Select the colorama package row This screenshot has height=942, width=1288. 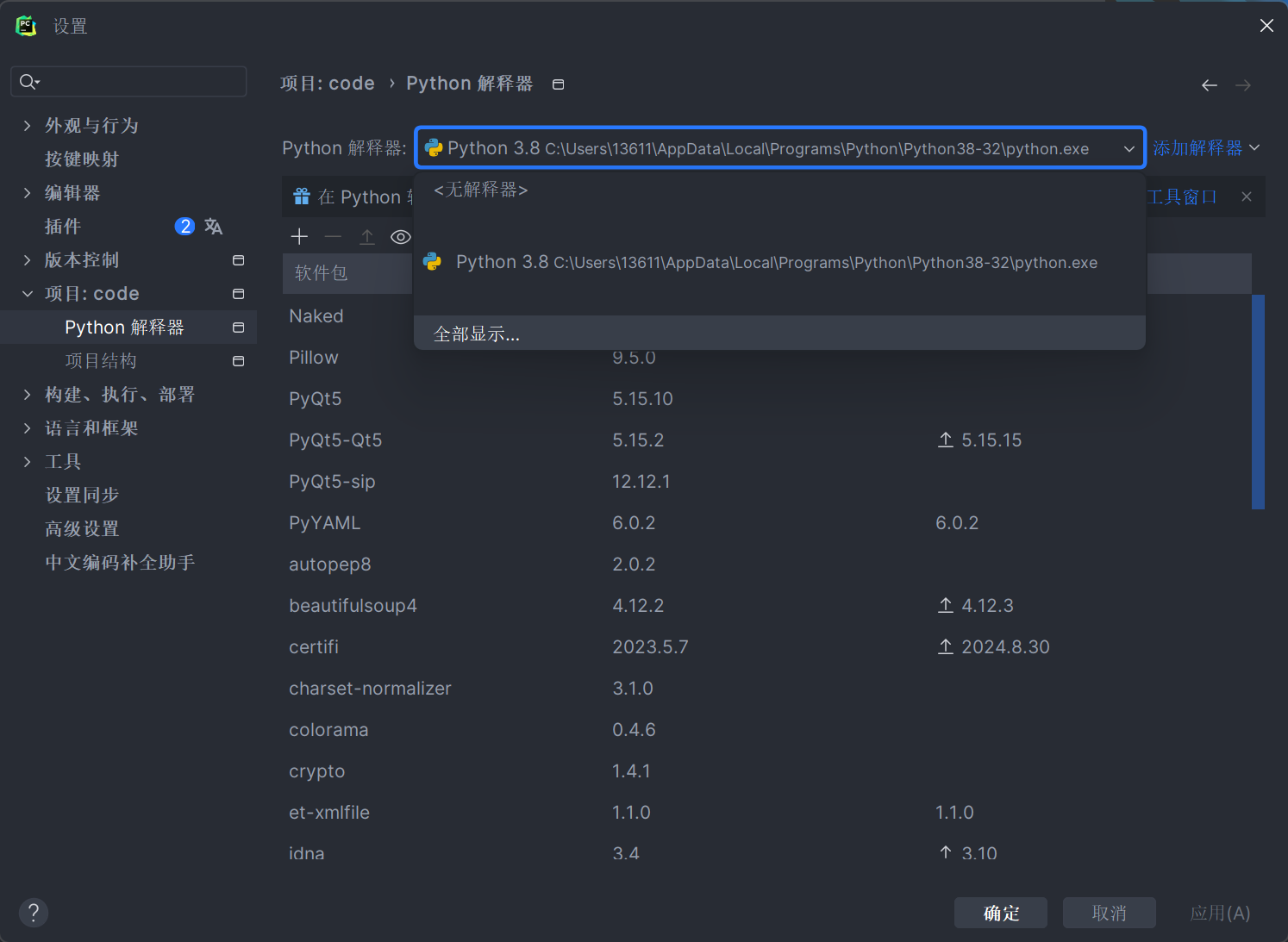tap(766, 730)
